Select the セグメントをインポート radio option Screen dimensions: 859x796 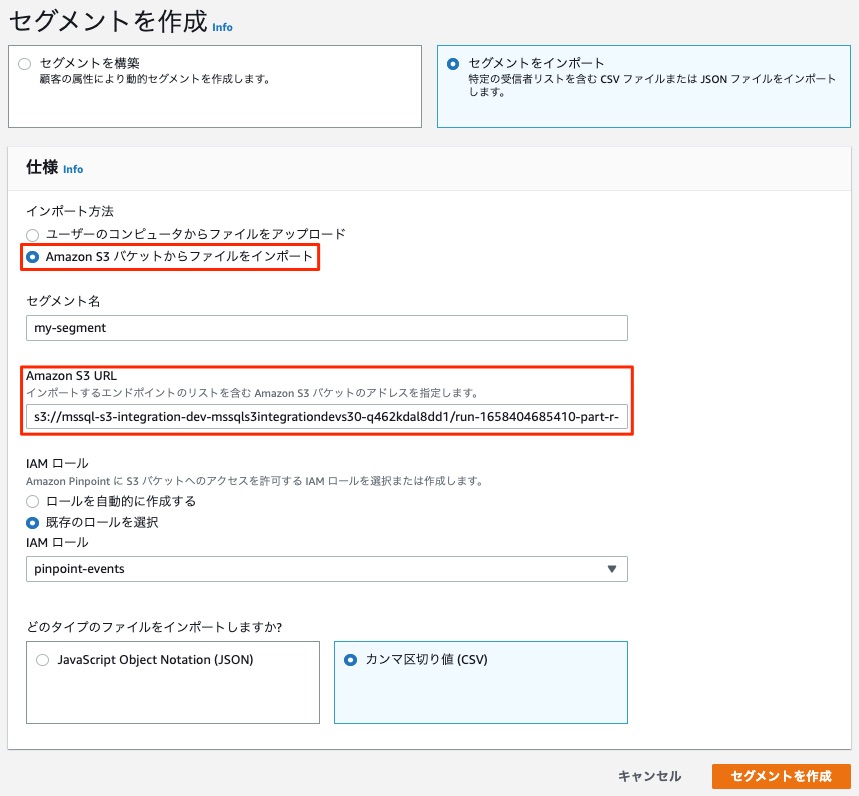[x=453, y=64]
